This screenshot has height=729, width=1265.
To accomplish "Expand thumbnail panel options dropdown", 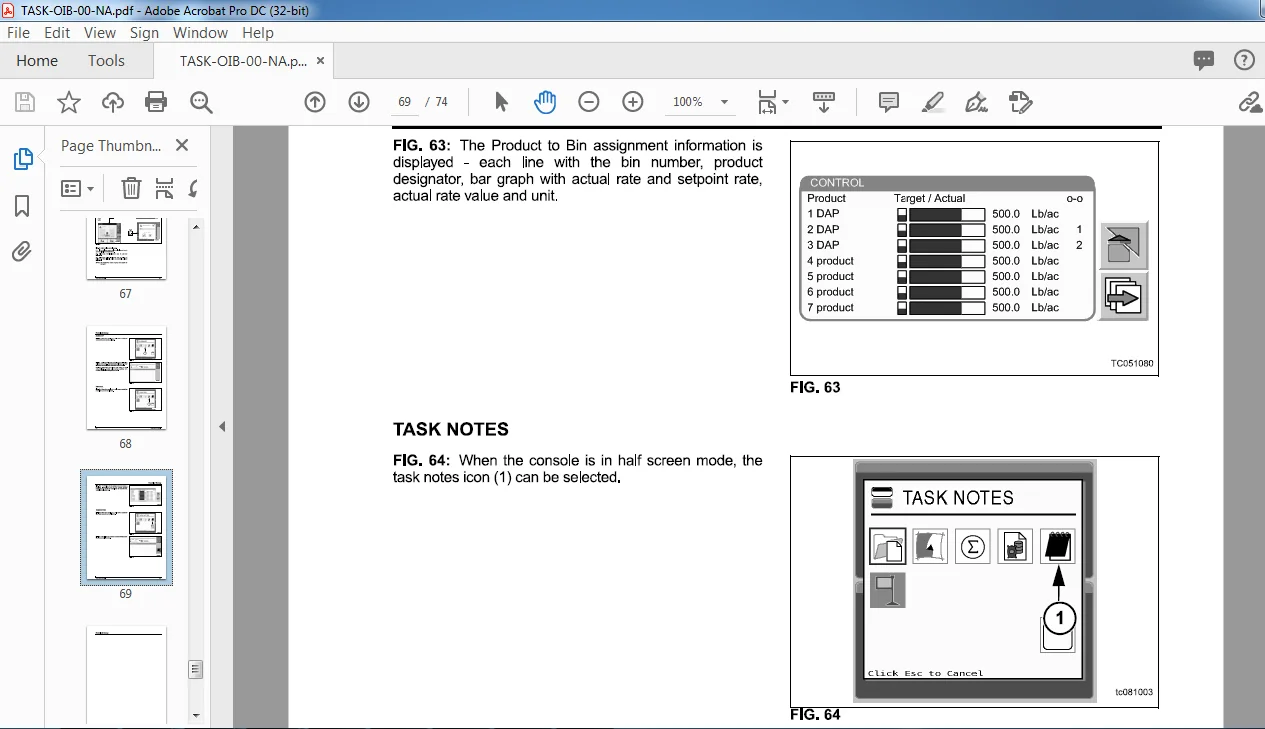I will click(78, 188).
